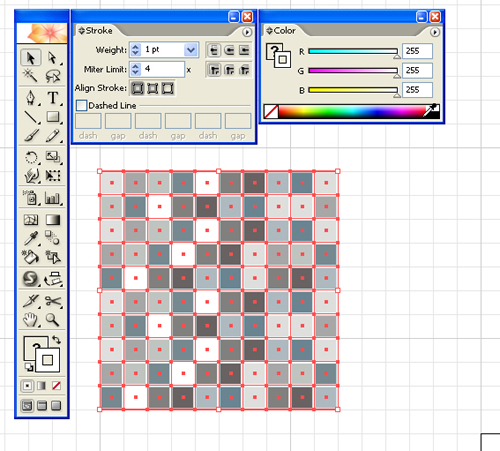Select the Eraser tool beside the S icon
Image resolution: width=500 pixels, height=451 pixels.
point(52,279)
